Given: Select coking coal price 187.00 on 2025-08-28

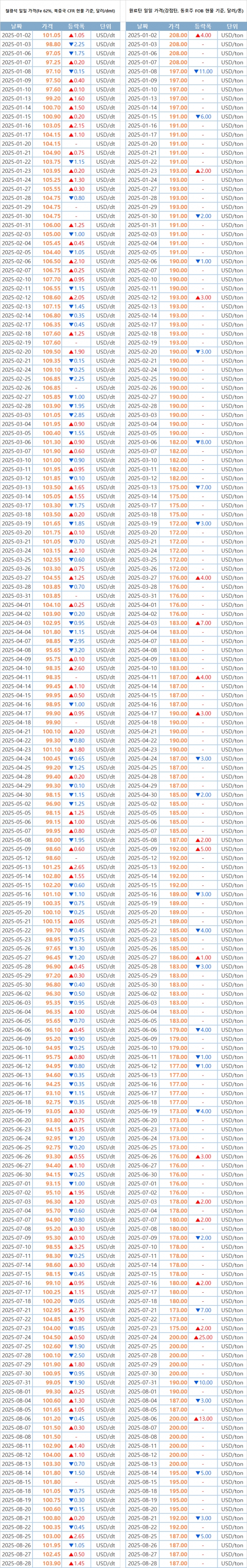Looking at the screenshot, I should (x=178, y=1563).
